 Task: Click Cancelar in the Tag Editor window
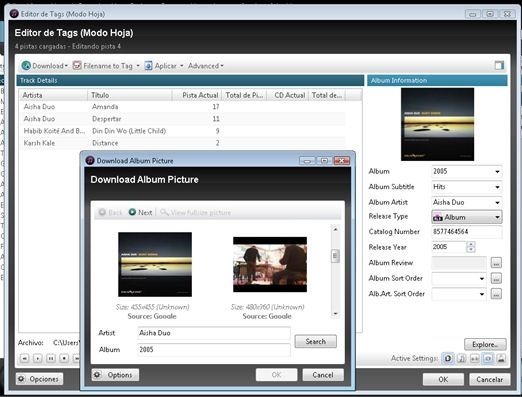point(489,379)
